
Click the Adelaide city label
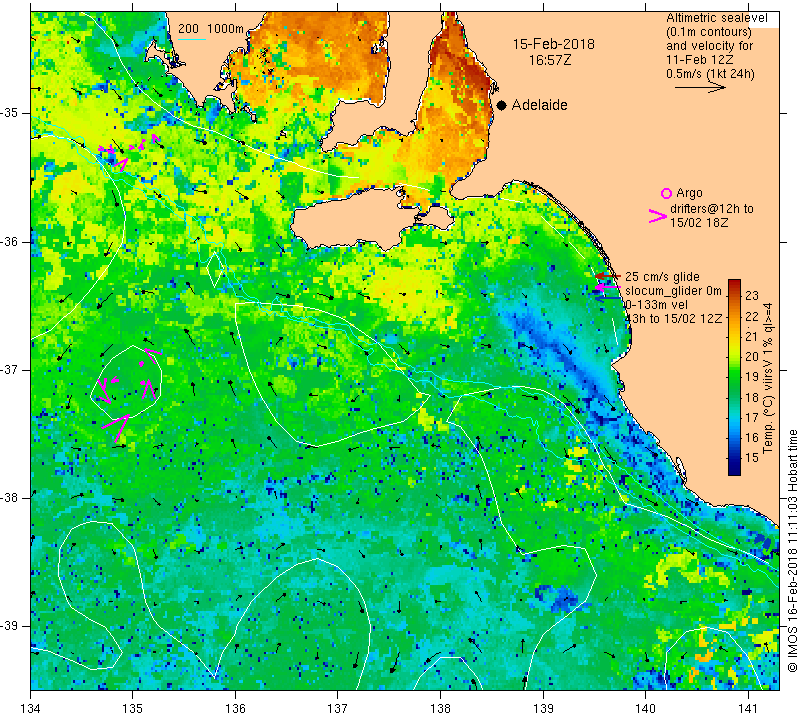click(x=539, y=105)
